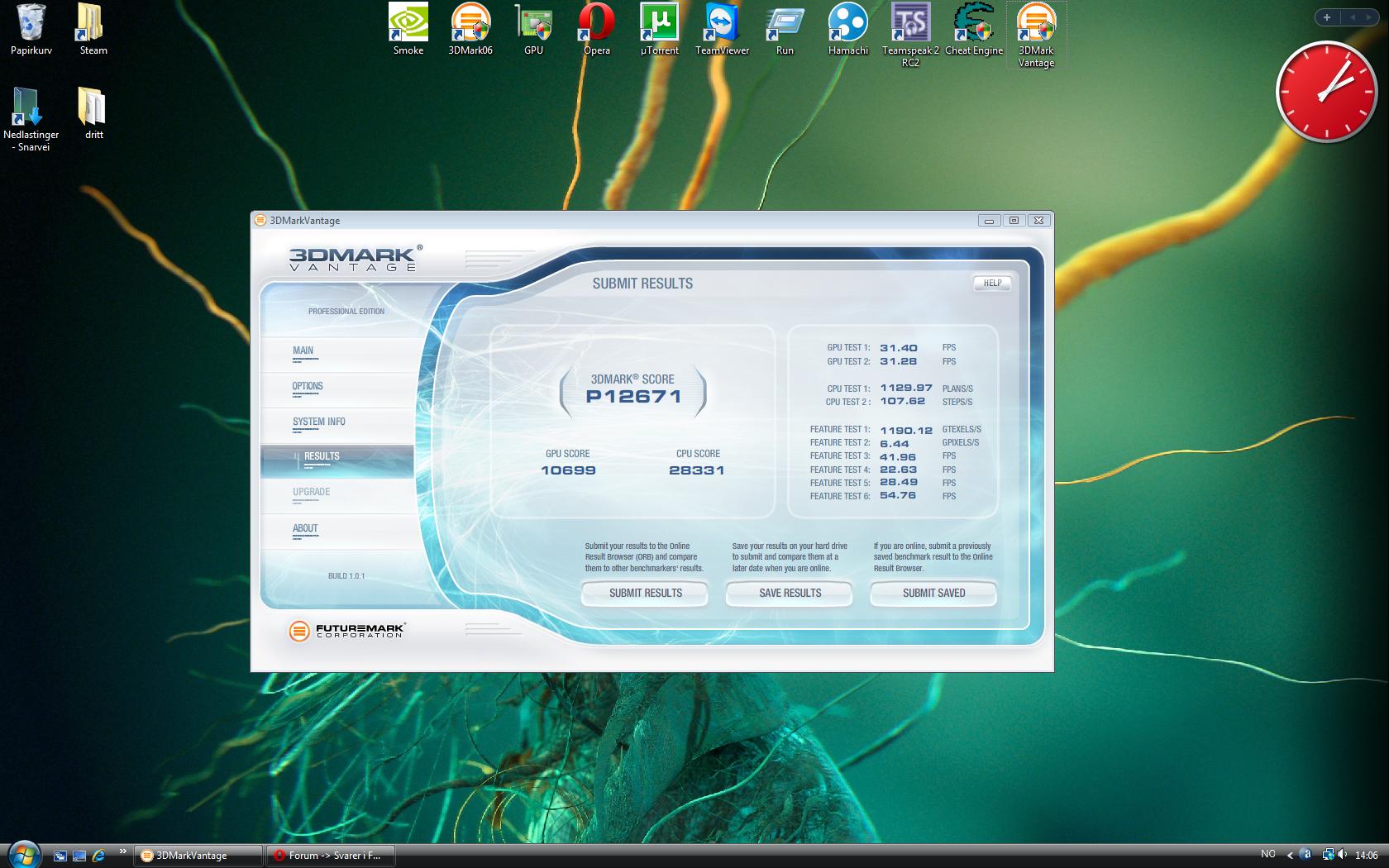Screen dimensions: 1389x868
Task: Click the SAVE RESULTS button
Action: [x=790, y=593]
